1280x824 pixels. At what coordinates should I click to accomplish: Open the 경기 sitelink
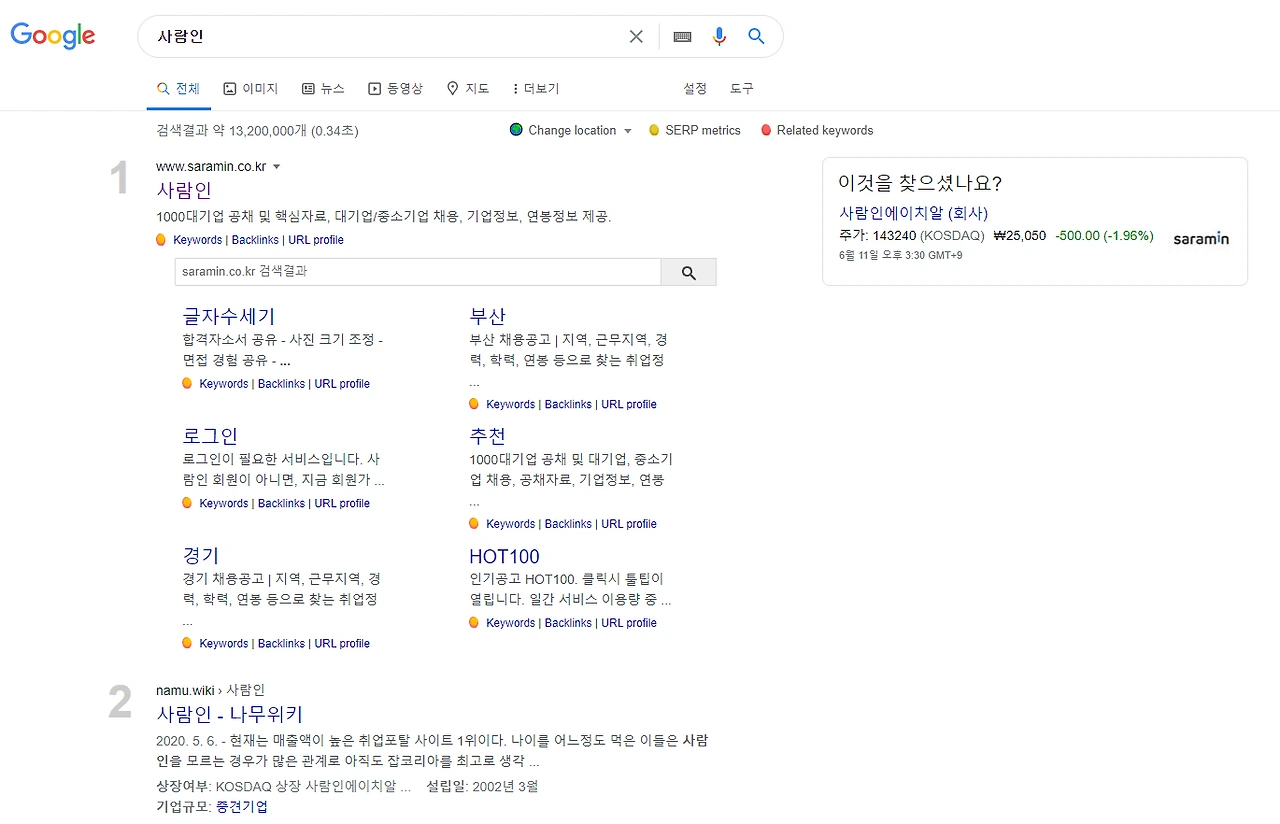pyautogui.click(x=201, y=556)
